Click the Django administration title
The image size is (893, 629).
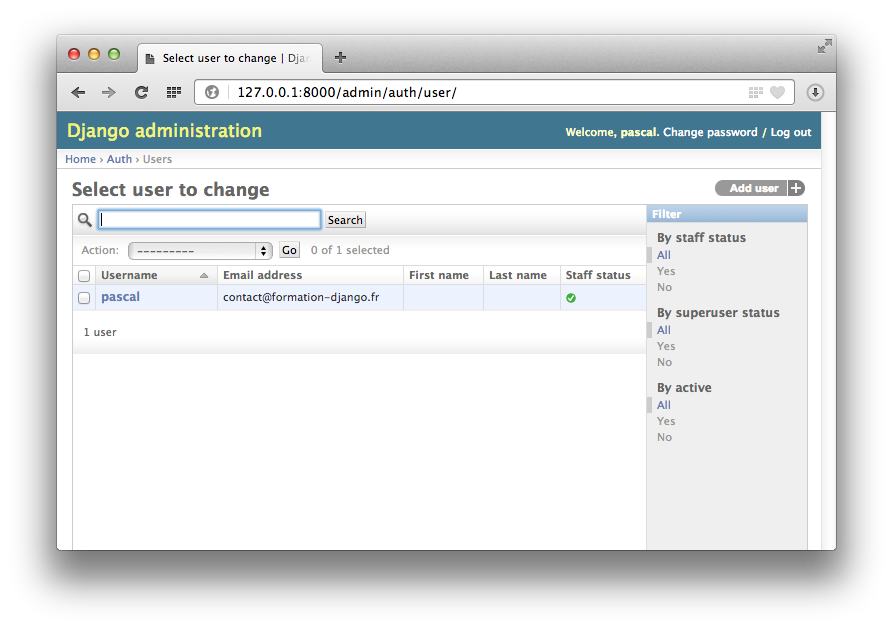point(165,130)
